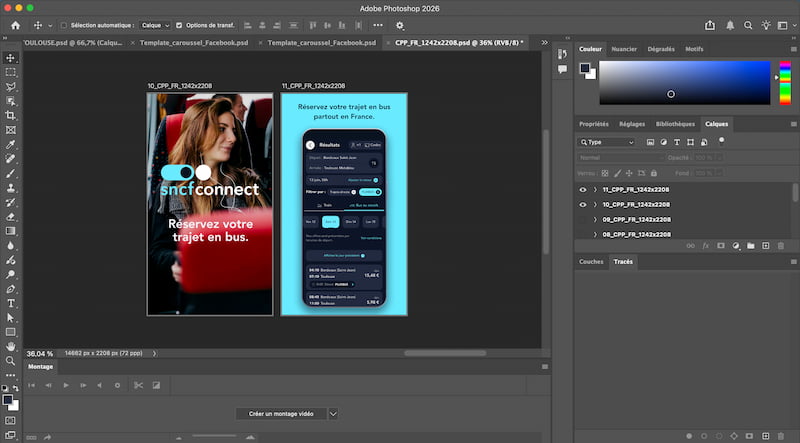This screenshot has width=800, height=443.
Task: Select the Path Selection tool
Action: click(10, 317)
